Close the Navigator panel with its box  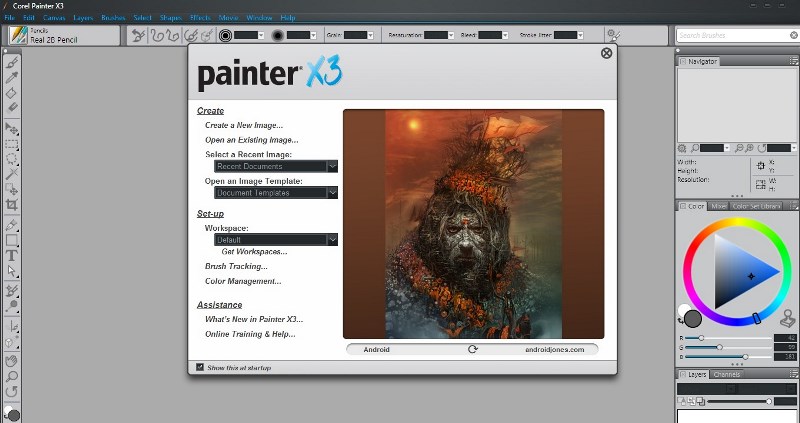[683, 61]
